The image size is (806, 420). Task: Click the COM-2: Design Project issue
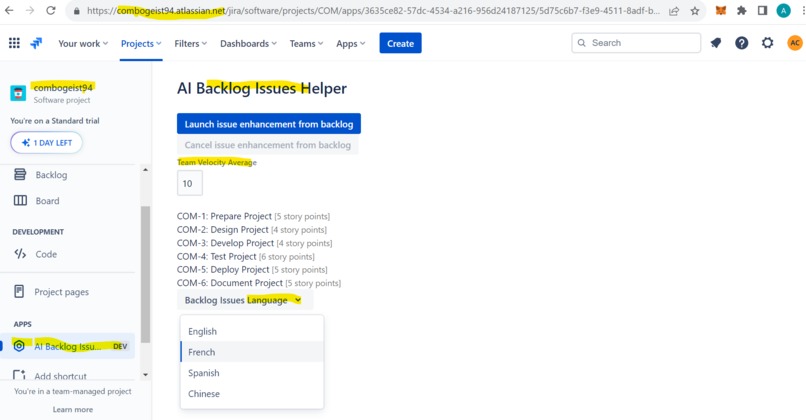252,229
